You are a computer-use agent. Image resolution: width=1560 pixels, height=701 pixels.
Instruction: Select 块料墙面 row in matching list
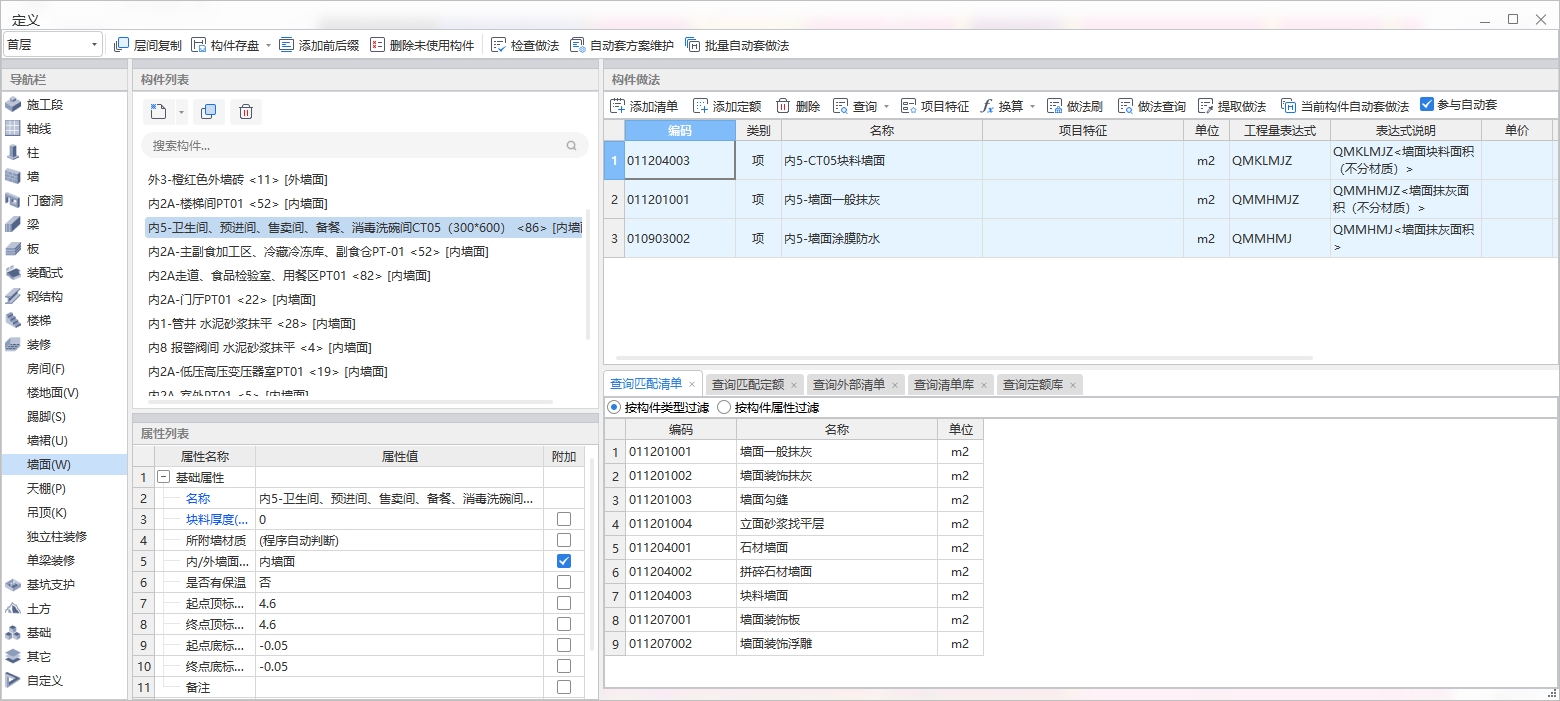[794, 596]
